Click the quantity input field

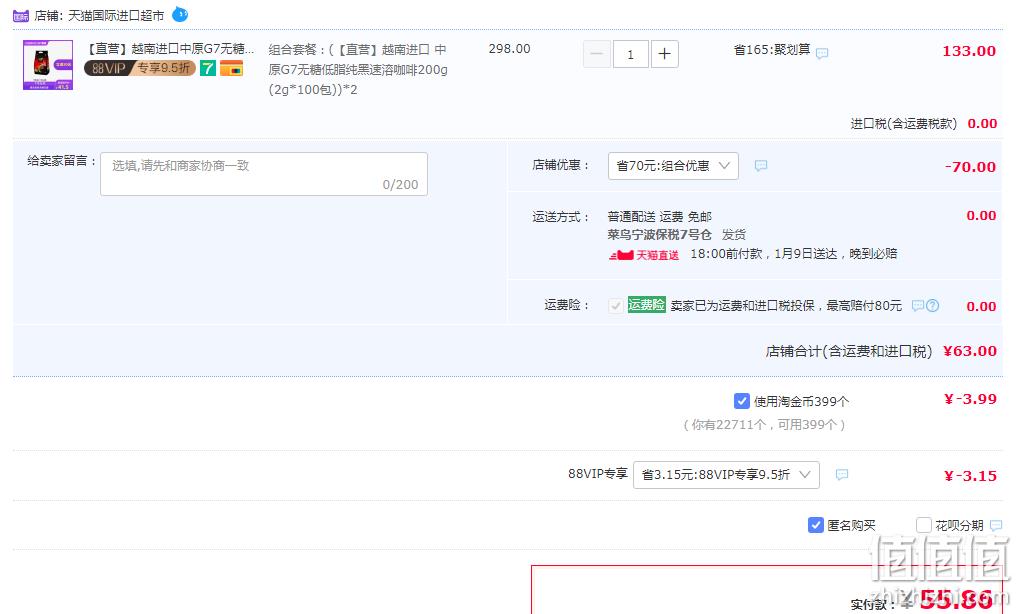pyautogui.click(x=630, y=54)
